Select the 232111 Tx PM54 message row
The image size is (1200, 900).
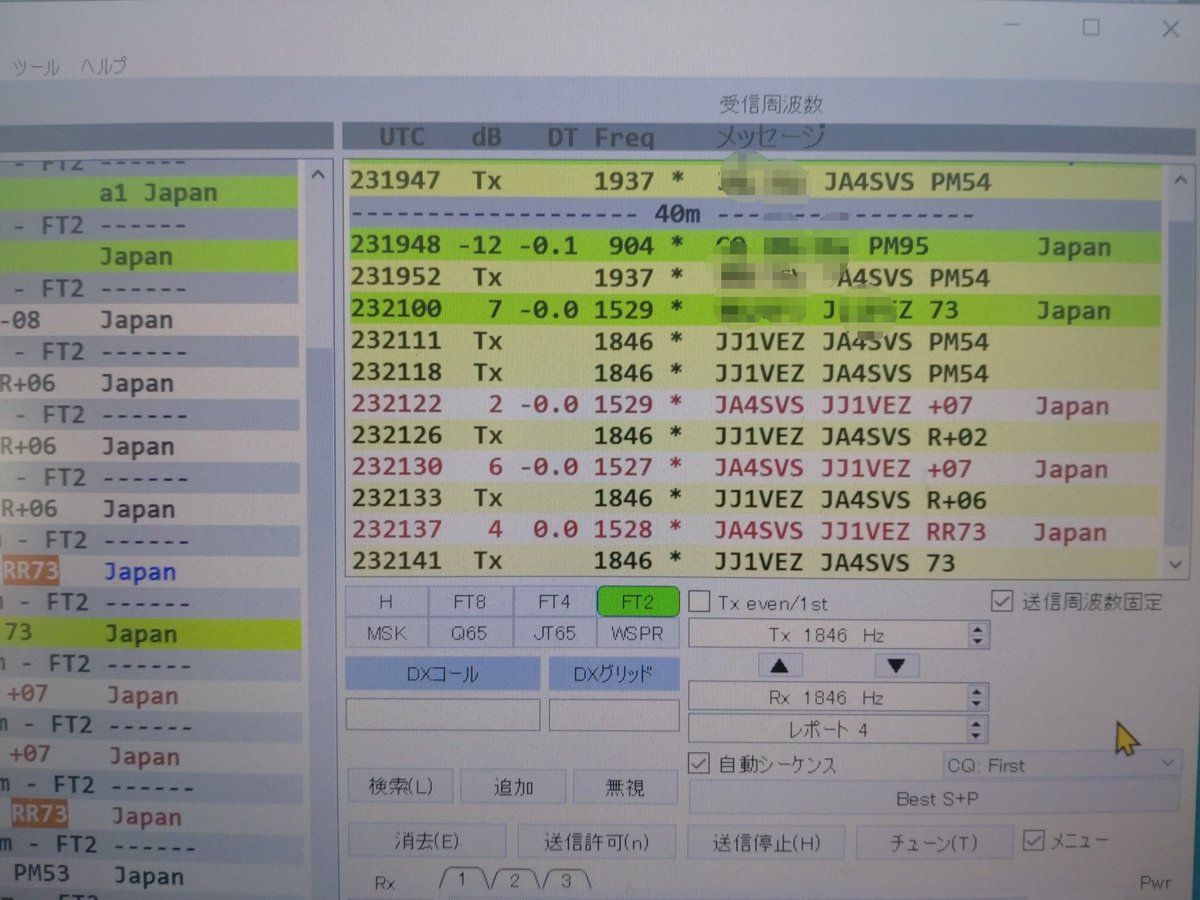pyautogui.click(x=755, y=342)
